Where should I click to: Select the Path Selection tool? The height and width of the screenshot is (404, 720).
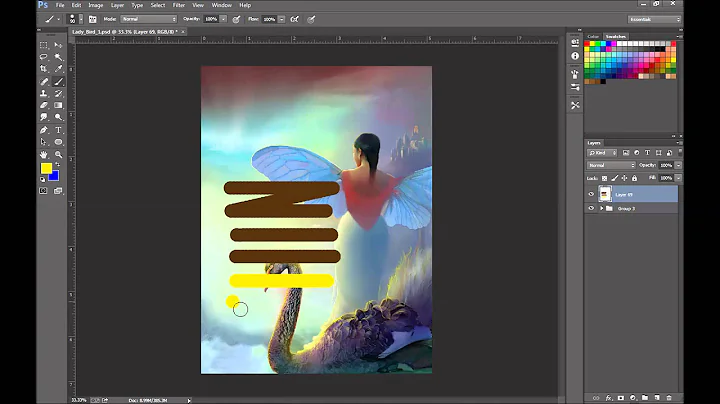click(44, 142)
